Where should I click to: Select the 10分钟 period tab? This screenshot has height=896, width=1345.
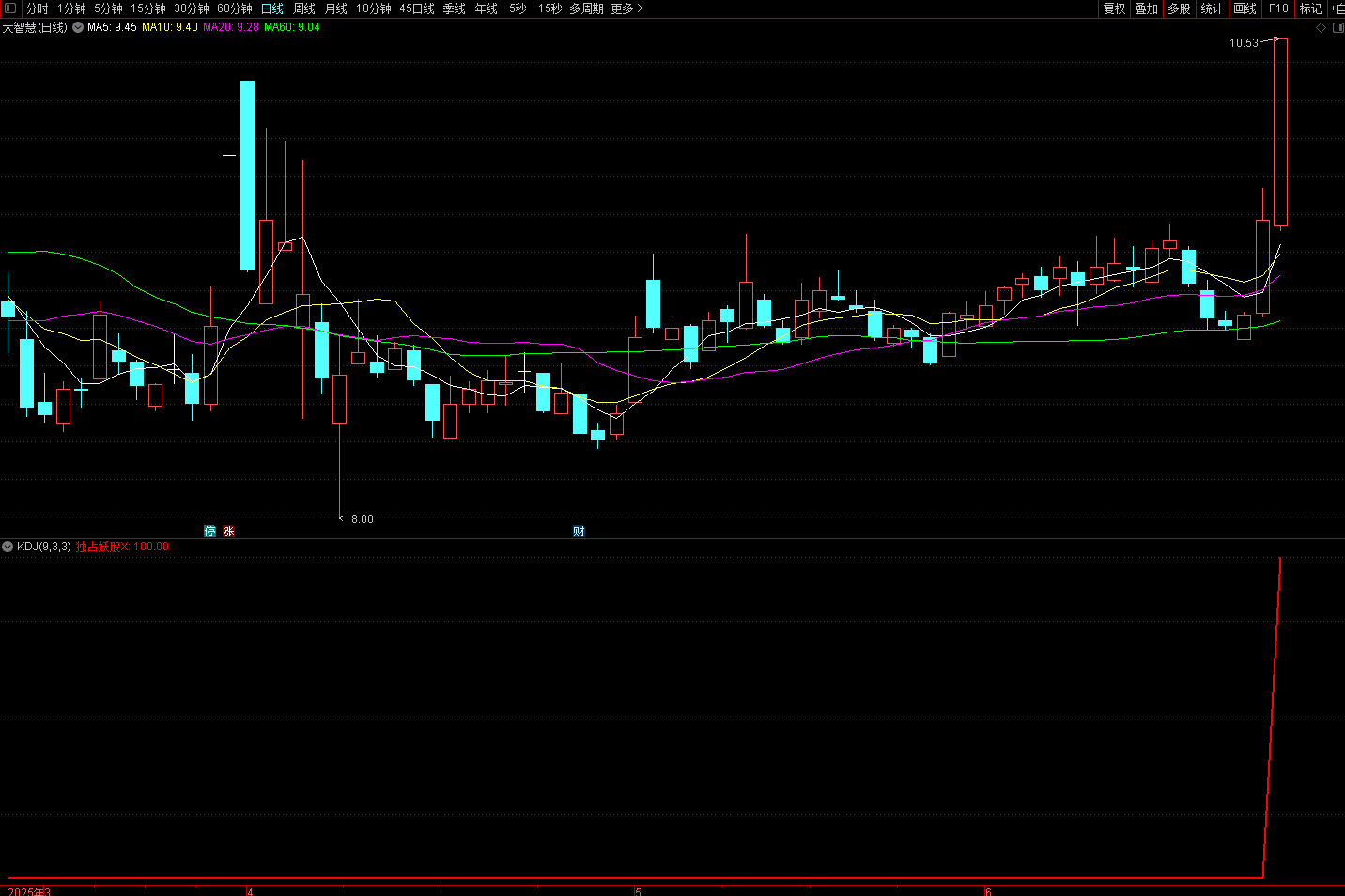point(374,8)
